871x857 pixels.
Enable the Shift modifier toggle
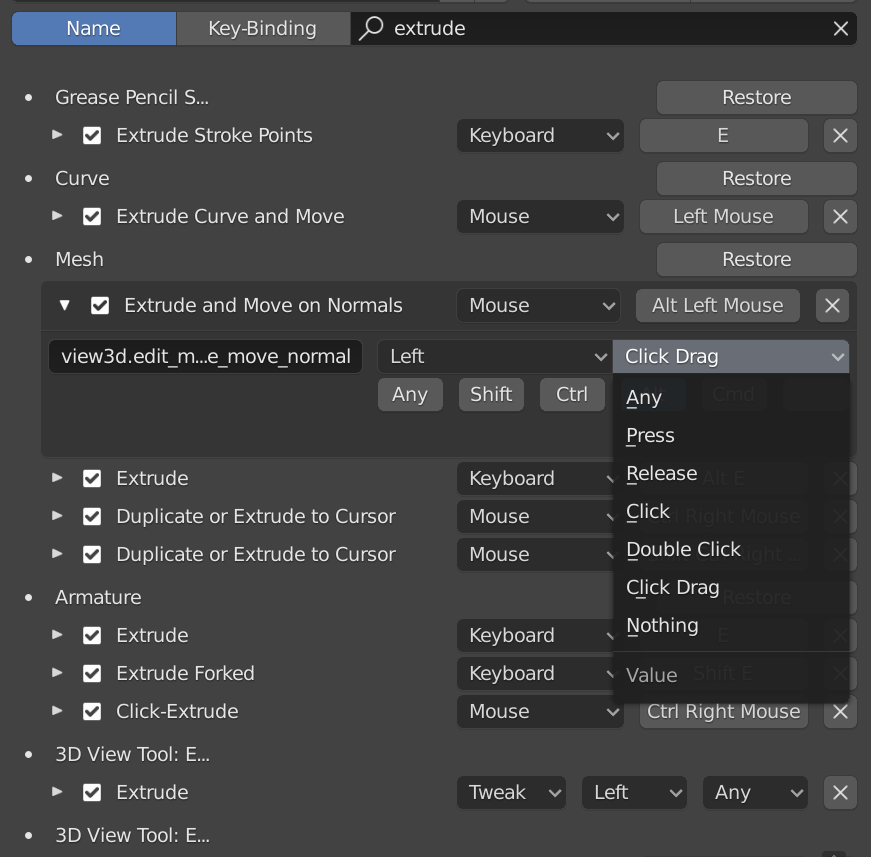[x=491, y=394]
